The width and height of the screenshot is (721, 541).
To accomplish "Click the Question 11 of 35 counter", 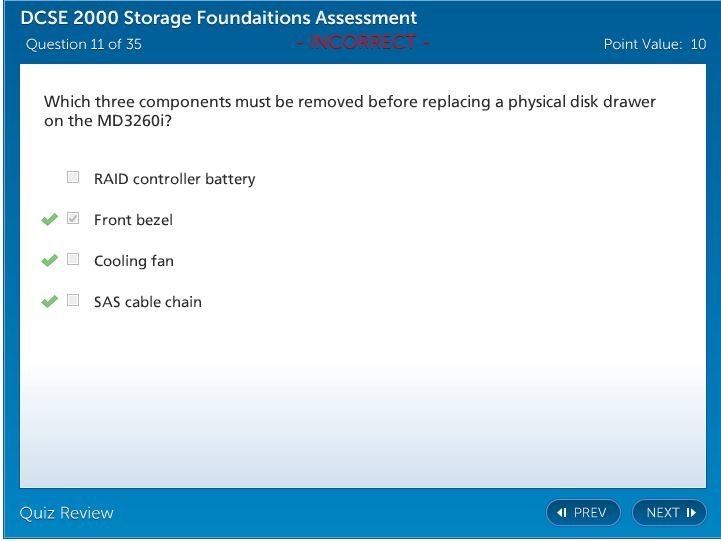I will point(83,44).
